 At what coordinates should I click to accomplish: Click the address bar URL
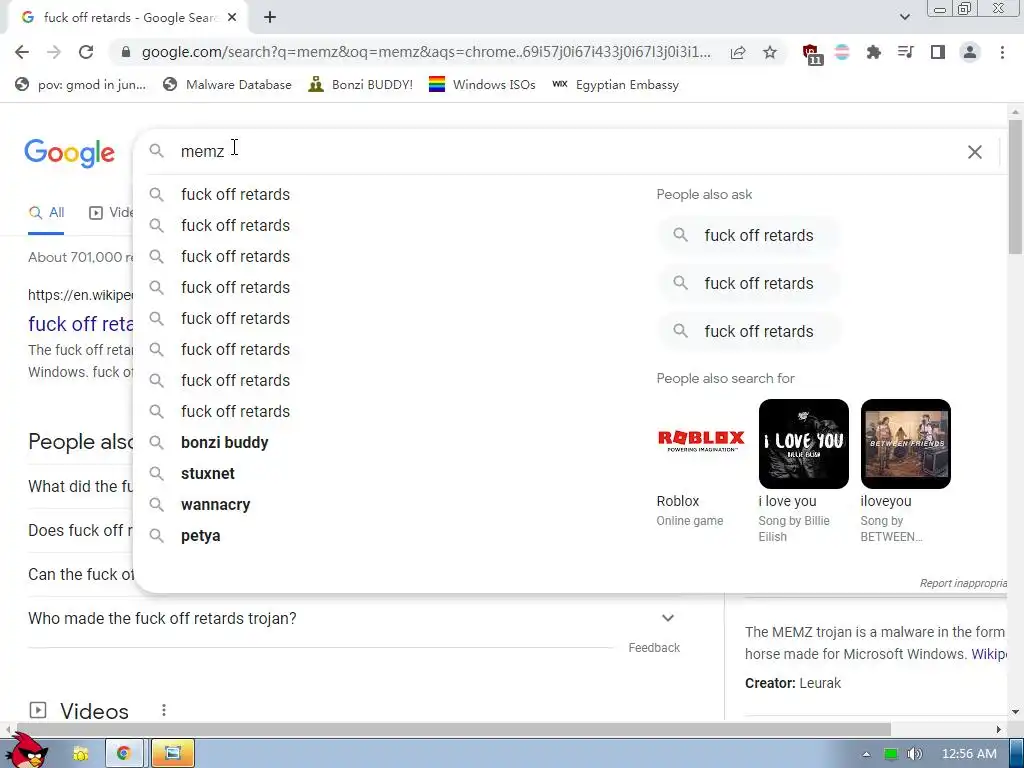426,52
